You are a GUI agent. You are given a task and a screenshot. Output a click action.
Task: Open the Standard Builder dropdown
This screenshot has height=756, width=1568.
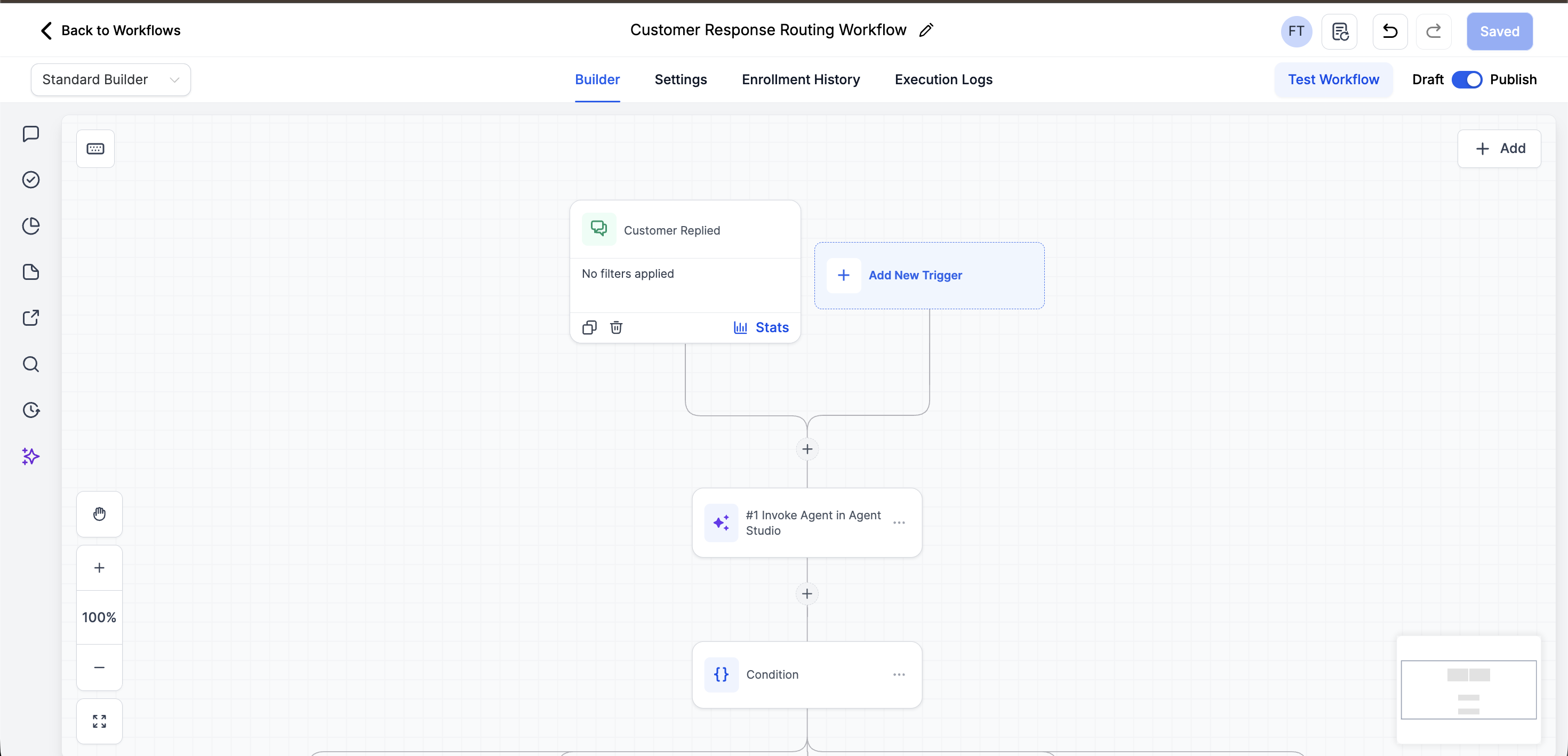[x=111, y=80]
